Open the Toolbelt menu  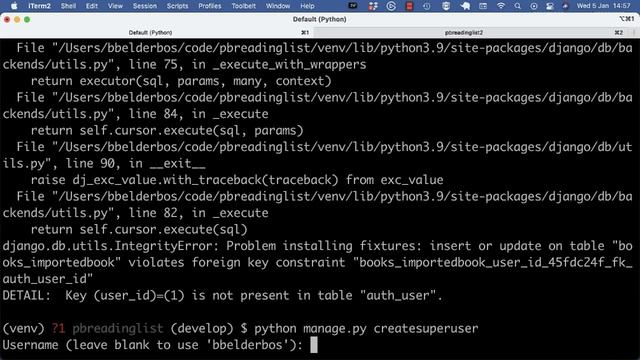(244, 6)
